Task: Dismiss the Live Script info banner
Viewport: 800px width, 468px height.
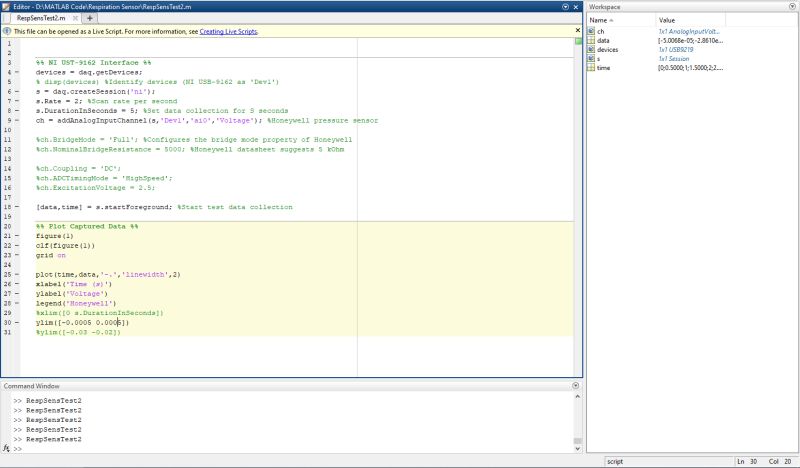Action: click(578, 31)
